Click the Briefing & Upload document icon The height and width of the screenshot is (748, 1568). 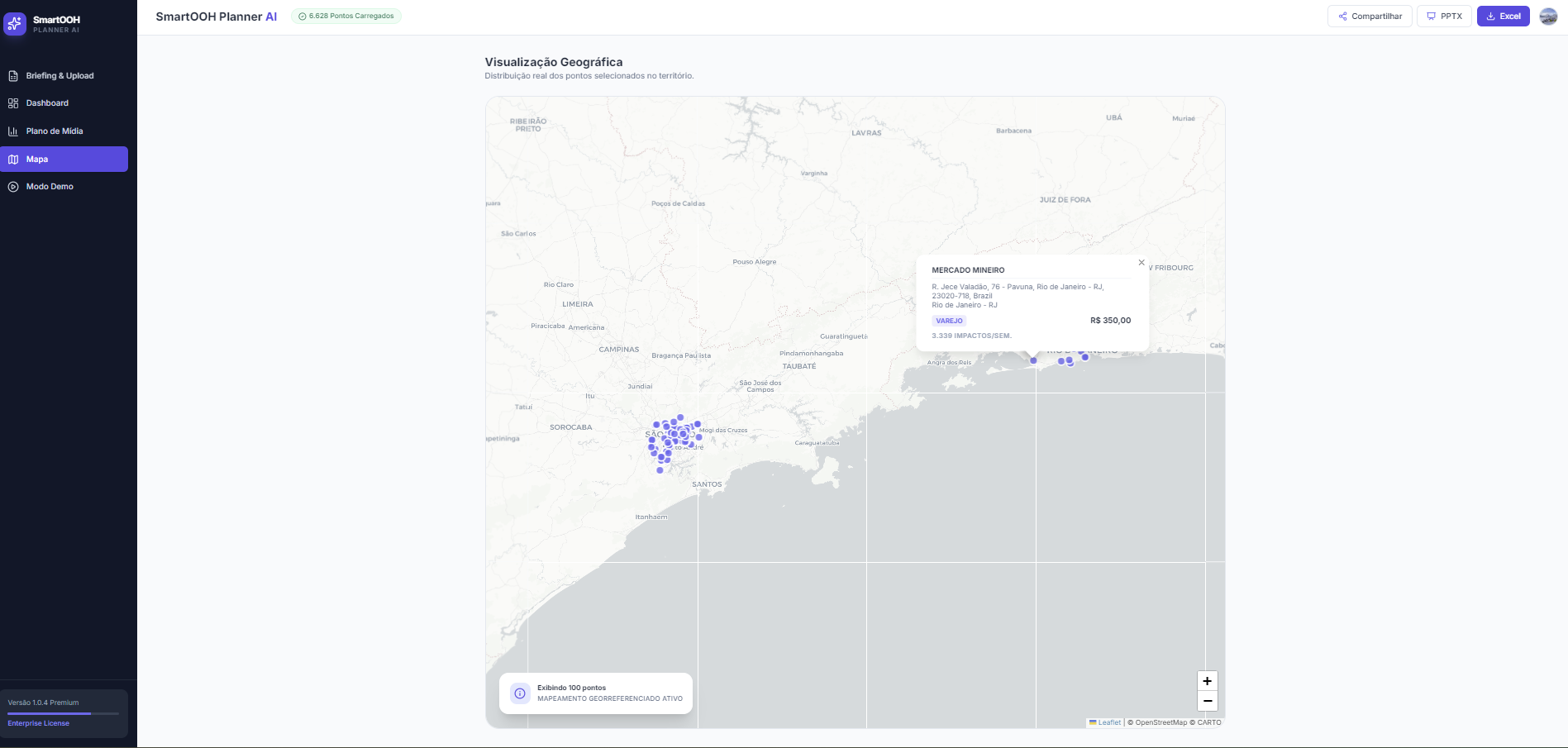pos(13,76)
